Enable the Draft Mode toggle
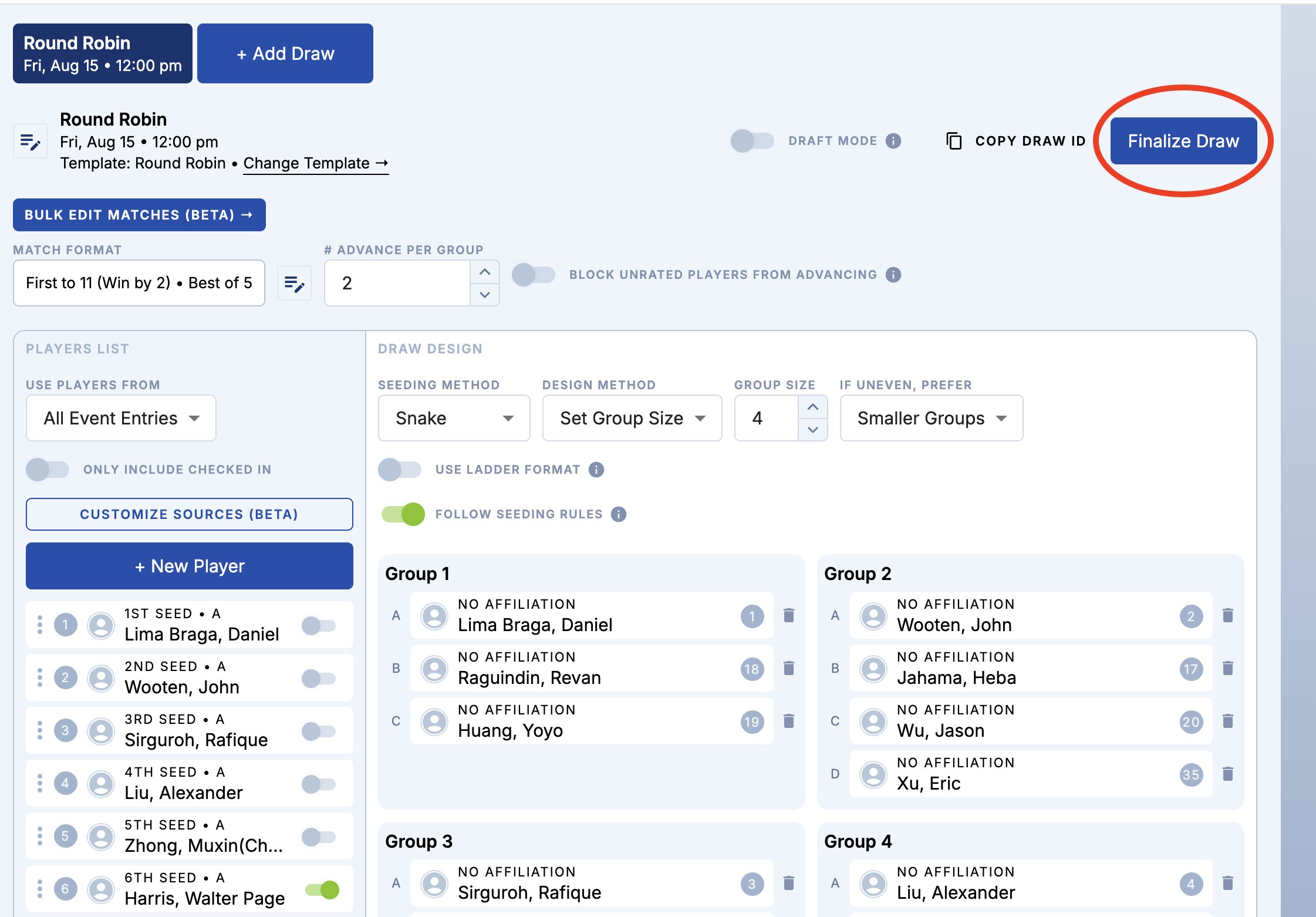Viewport: 1316px width, 917px height. tap(752, 141)
